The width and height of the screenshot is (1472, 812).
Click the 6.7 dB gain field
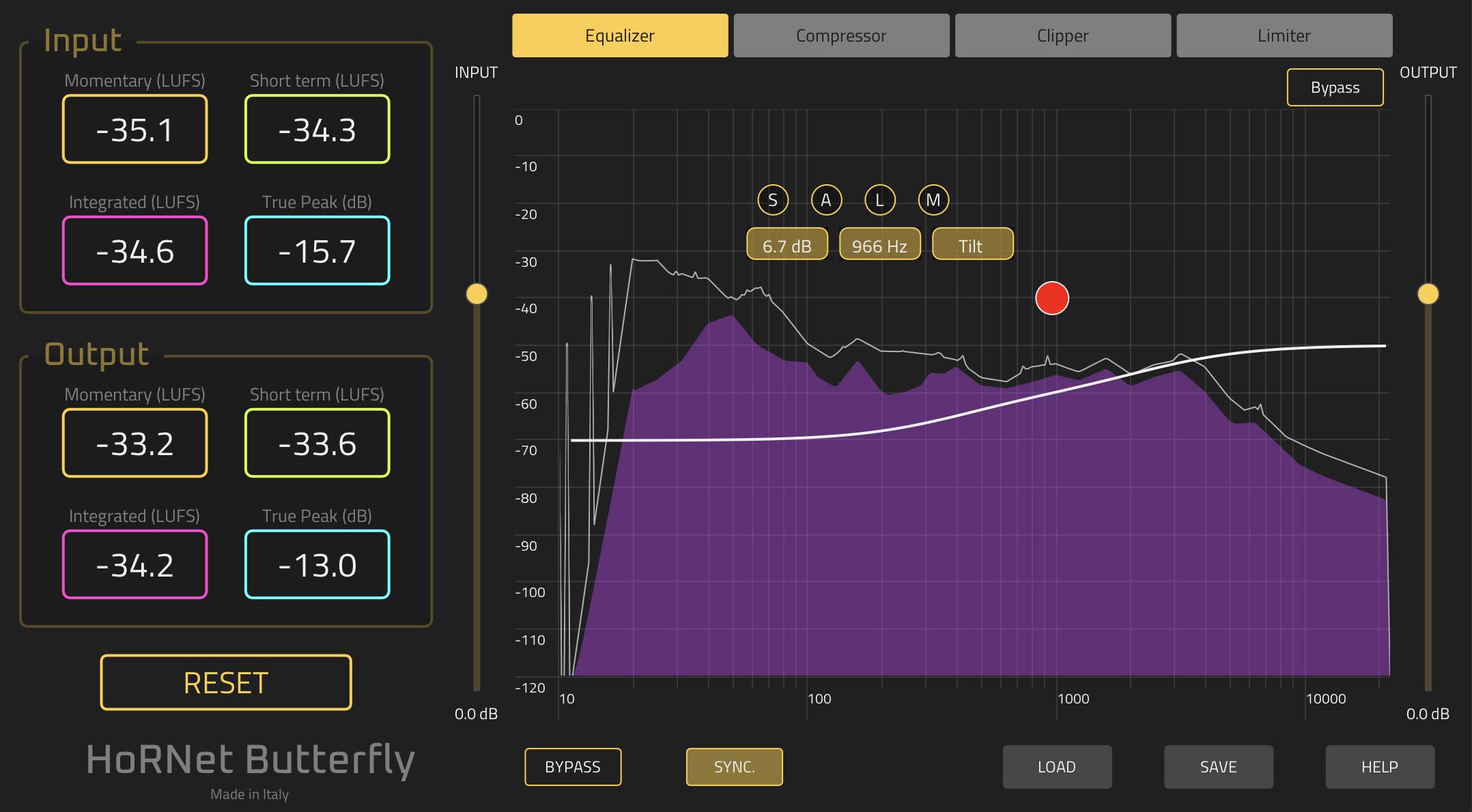(x=787, y=245)
